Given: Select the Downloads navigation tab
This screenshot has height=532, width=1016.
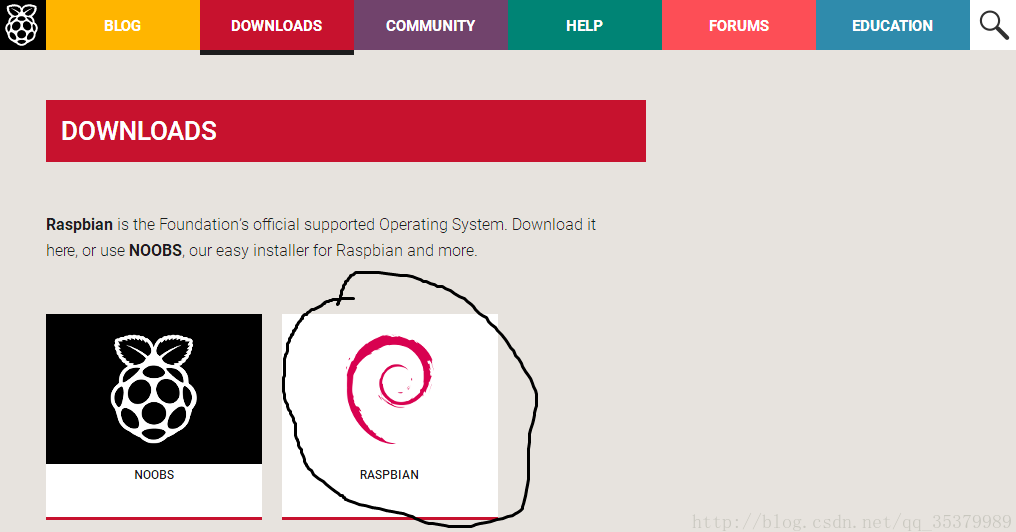Looking at the screenshot, I should [x=277, y=25].
